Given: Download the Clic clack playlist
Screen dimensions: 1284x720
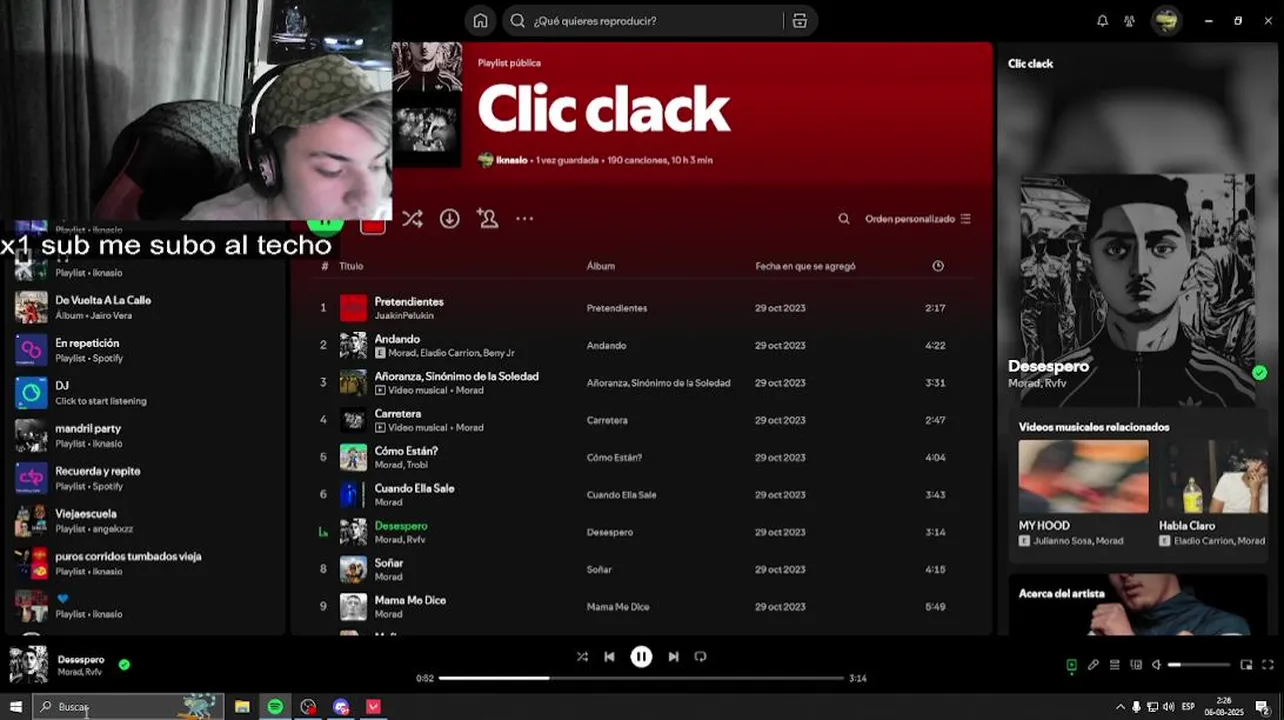Looking at the screenshot, I should [450, 219].
